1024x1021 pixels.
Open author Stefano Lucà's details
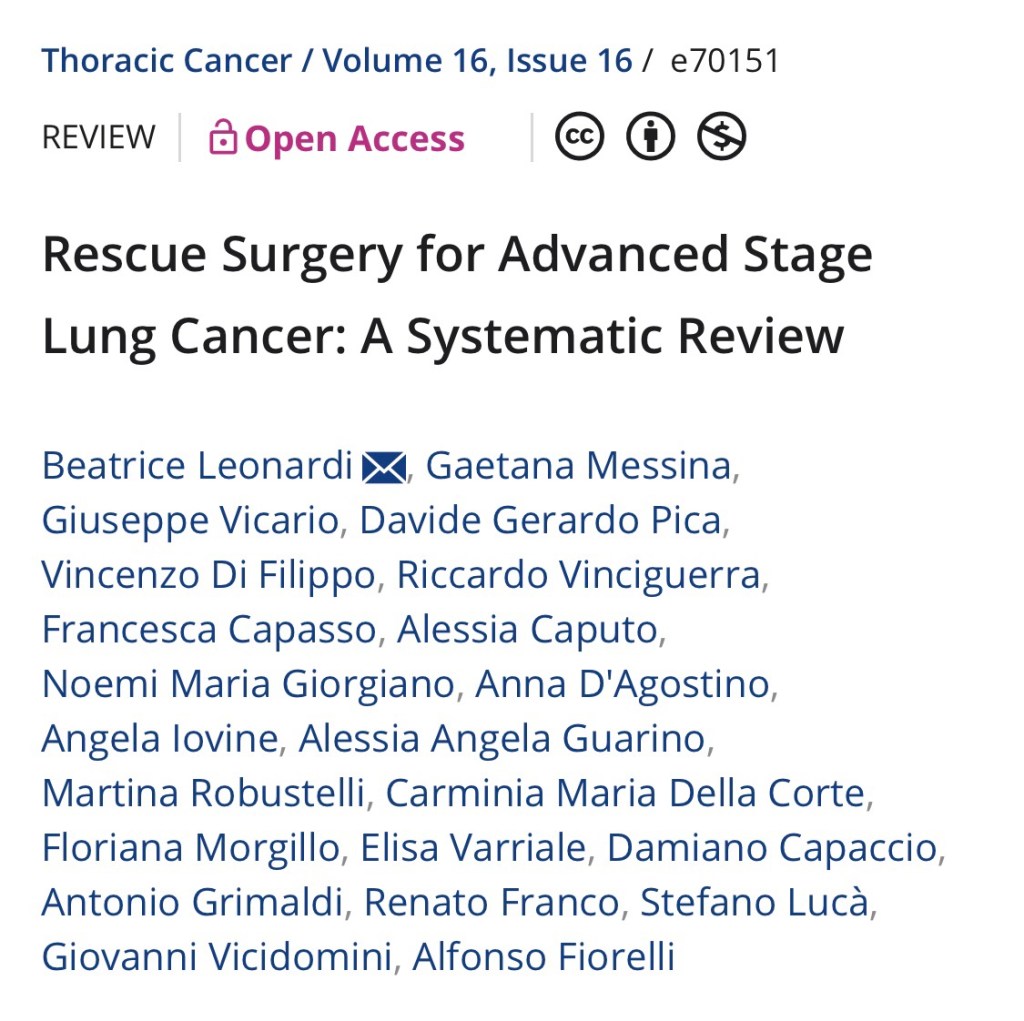pyautogui.click(x=754, y=902)
